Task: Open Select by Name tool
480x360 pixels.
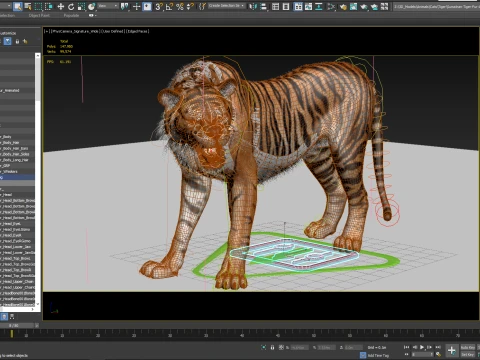Action: pos(28,6)
